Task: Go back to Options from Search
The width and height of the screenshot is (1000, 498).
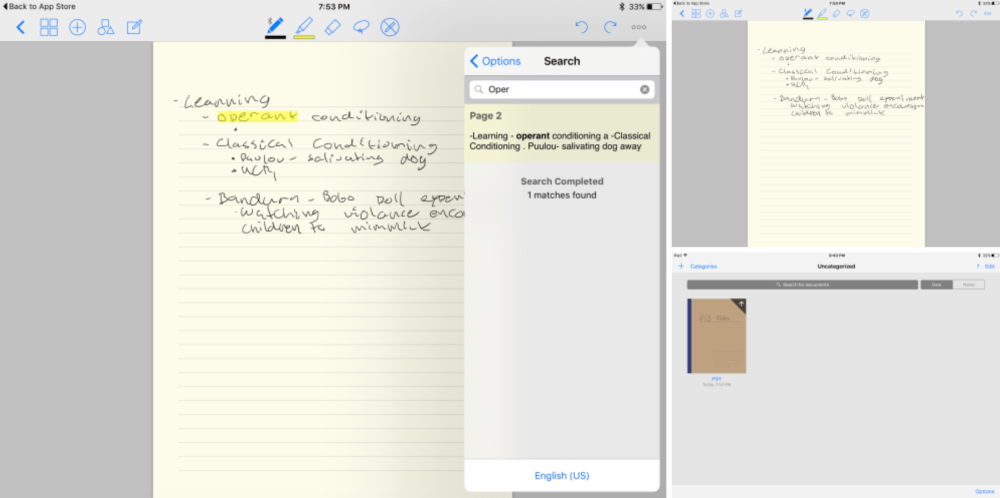Action: click(x=496, y=61)
